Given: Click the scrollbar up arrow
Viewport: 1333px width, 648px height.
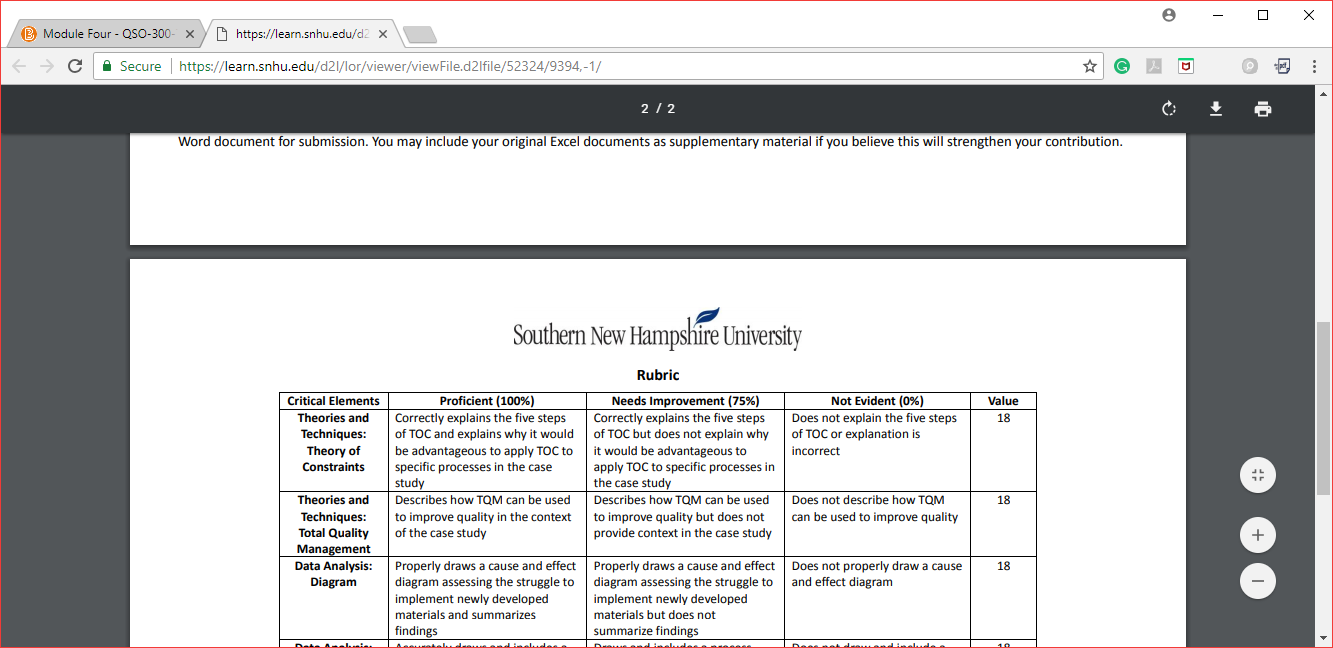Looking at the screenshot, I should pos(1324,93).
